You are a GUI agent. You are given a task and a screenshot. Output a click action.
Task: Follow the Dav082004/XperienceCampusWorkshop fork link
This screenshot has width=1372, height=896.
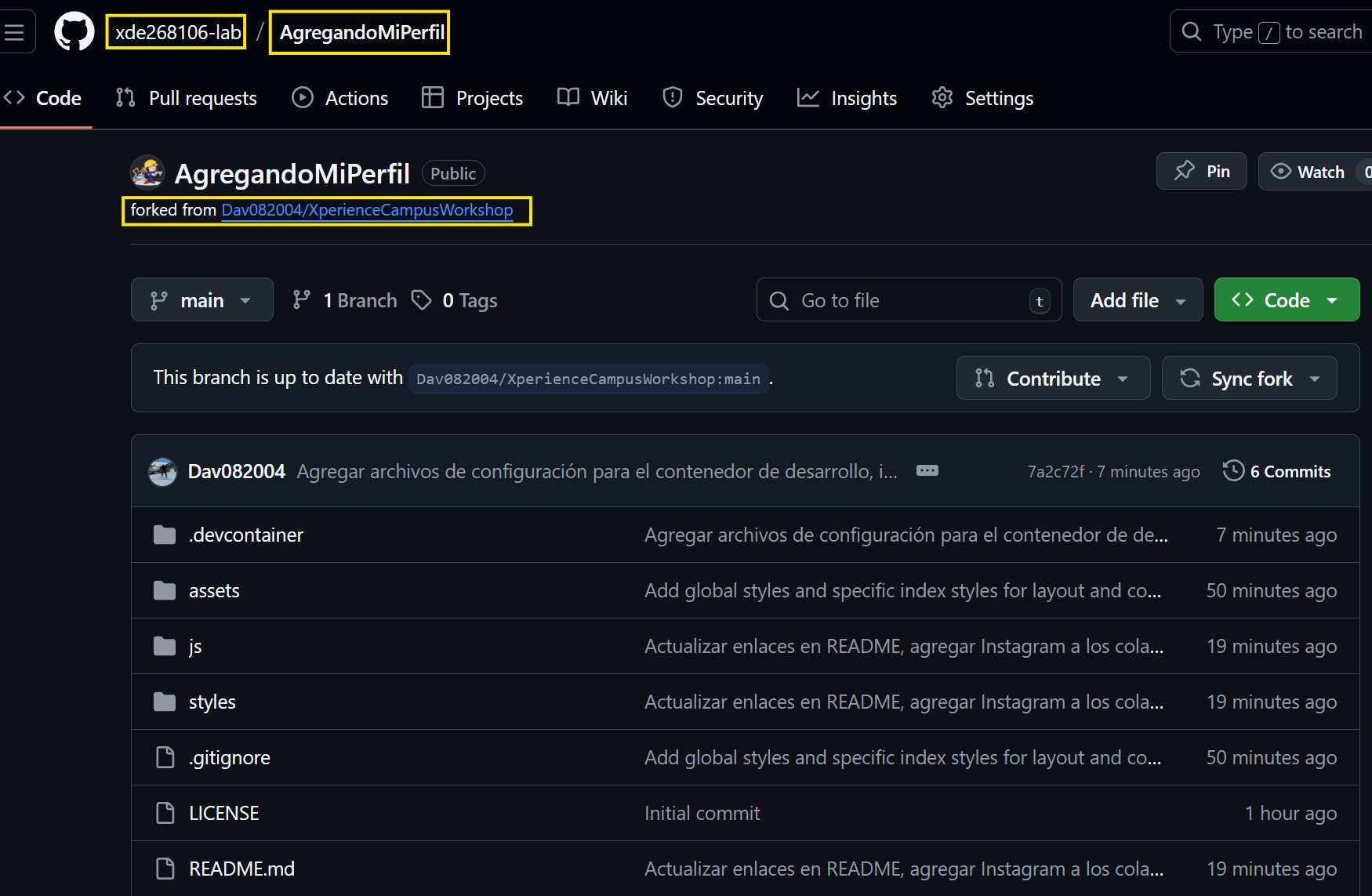tap(368, 210)
